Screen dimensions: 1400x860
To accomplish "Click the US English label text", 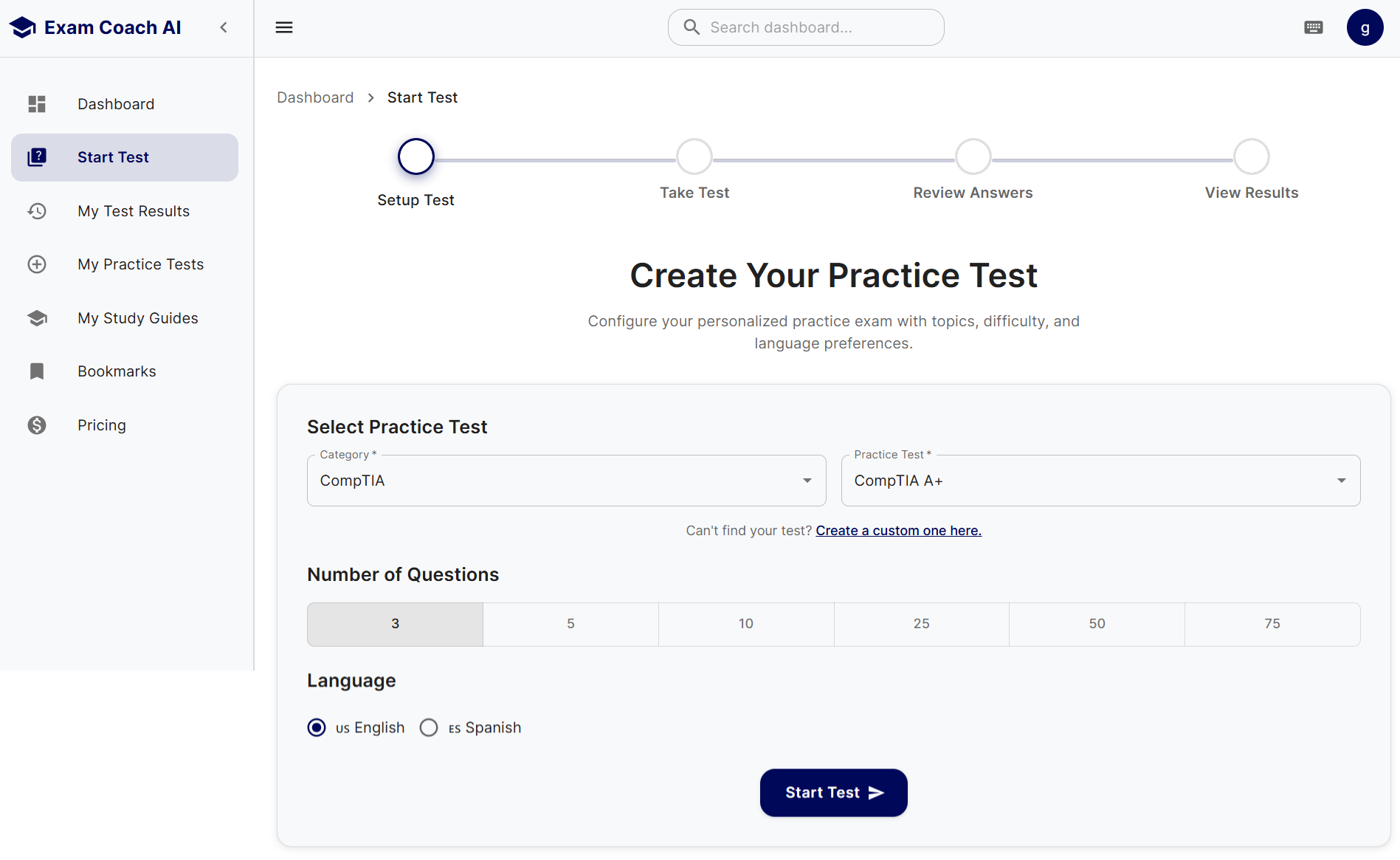I will [x=370, y=728].
